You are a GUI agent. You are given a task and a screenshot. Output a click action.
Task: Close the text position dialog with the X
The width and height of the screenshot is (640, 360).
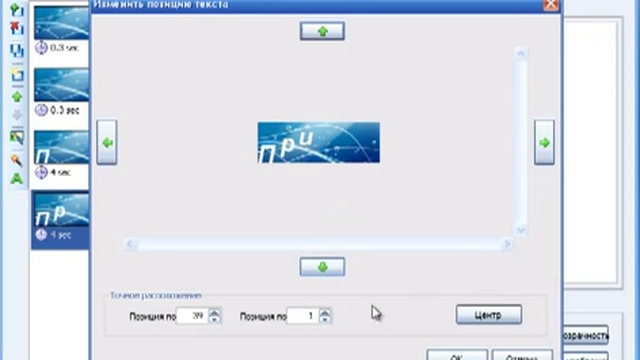(551, 4)
